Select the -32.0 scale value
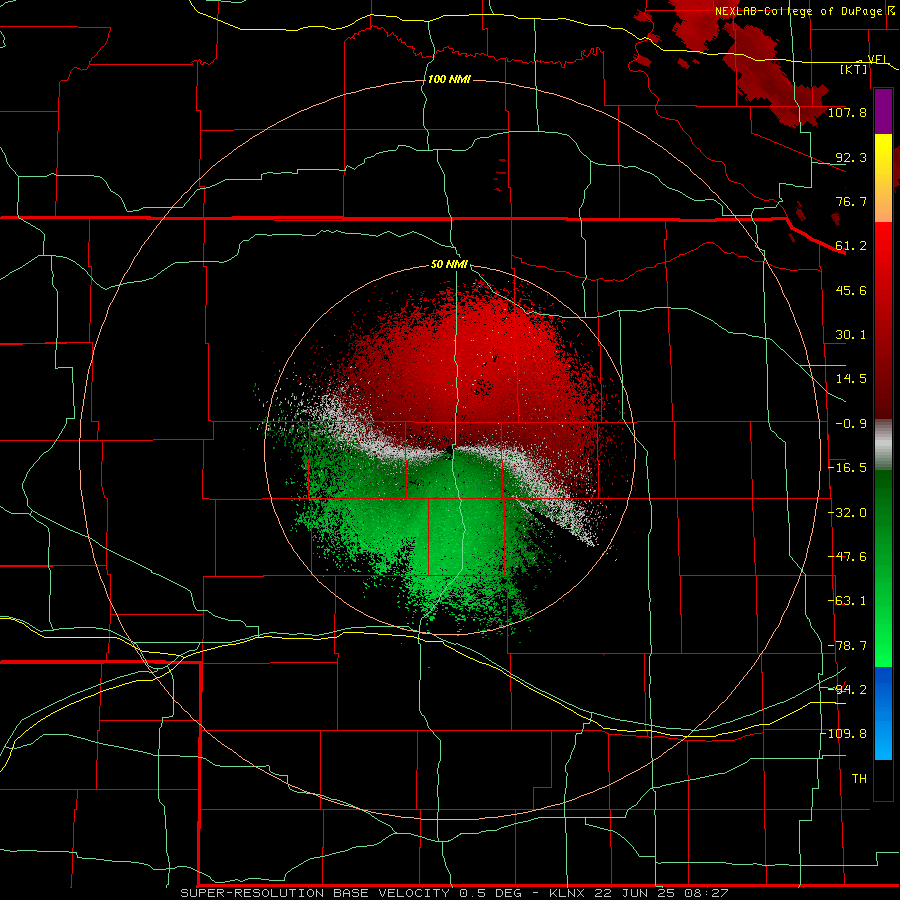The width and height of the screenshot is (900, 900). click(x=847, y=513)
